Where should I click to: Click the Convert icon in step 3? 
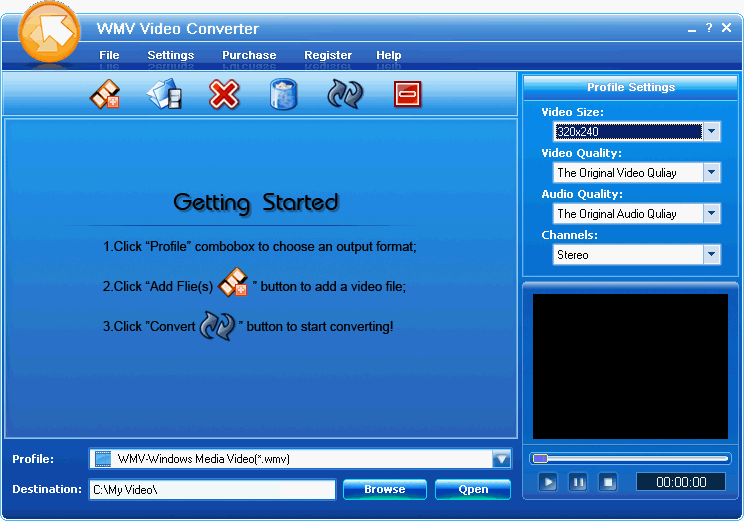217,326
